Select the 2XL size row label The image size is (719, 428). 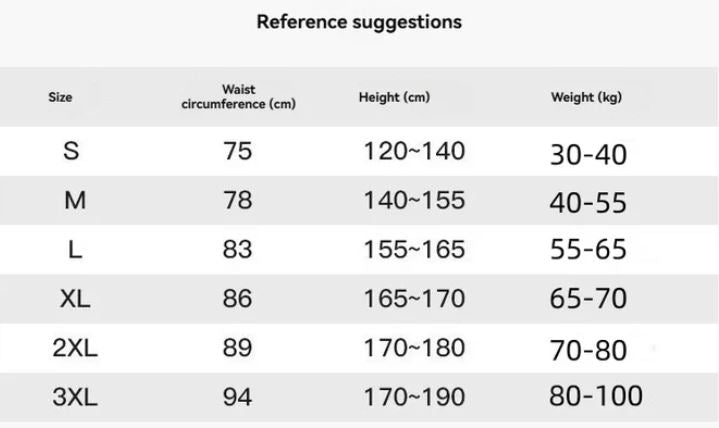[75, 348]
